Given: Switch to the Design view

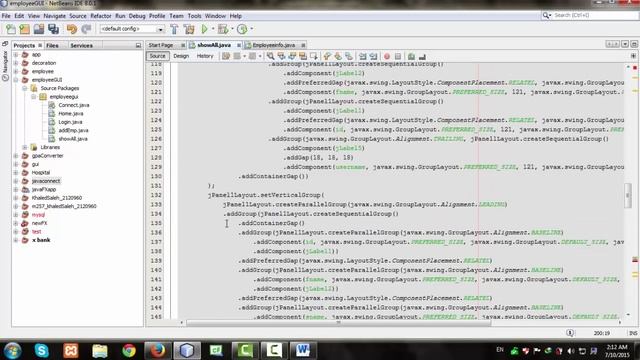Looking at the screenshot, I should (181, 56).
